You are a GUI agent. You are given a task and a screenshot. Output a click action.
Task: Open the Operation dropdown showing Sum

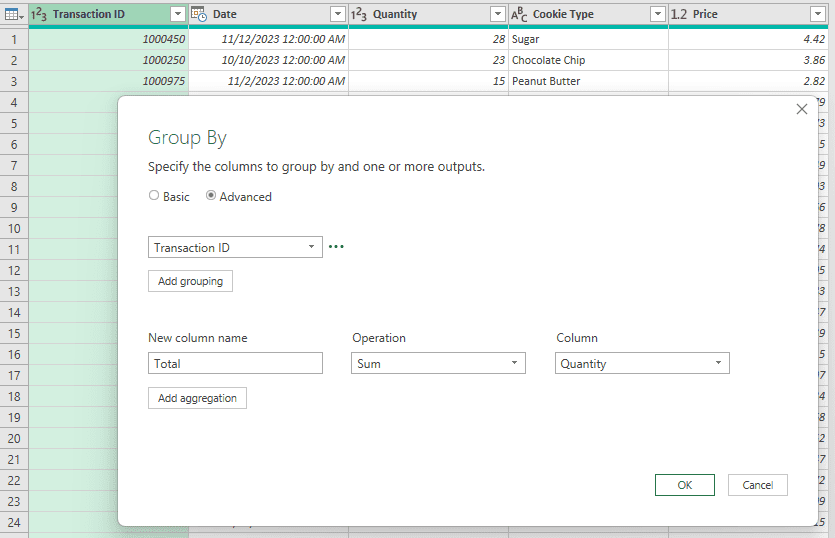pyautogui.click(x=438, y=364)
